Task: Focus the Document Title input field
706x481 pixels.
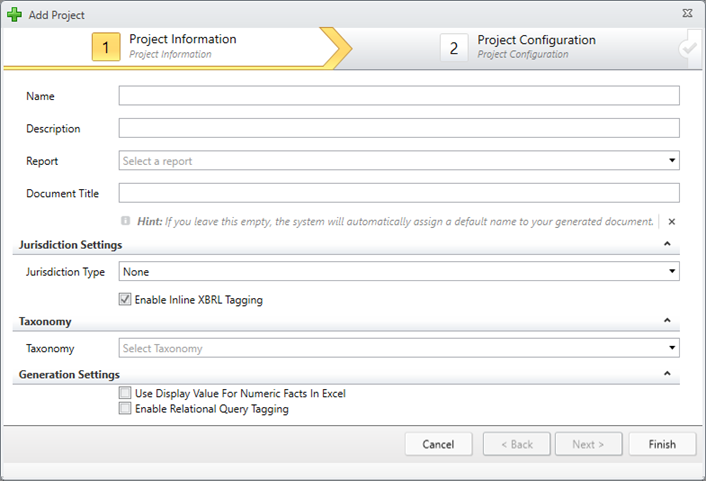Action: tap(399, 193)
